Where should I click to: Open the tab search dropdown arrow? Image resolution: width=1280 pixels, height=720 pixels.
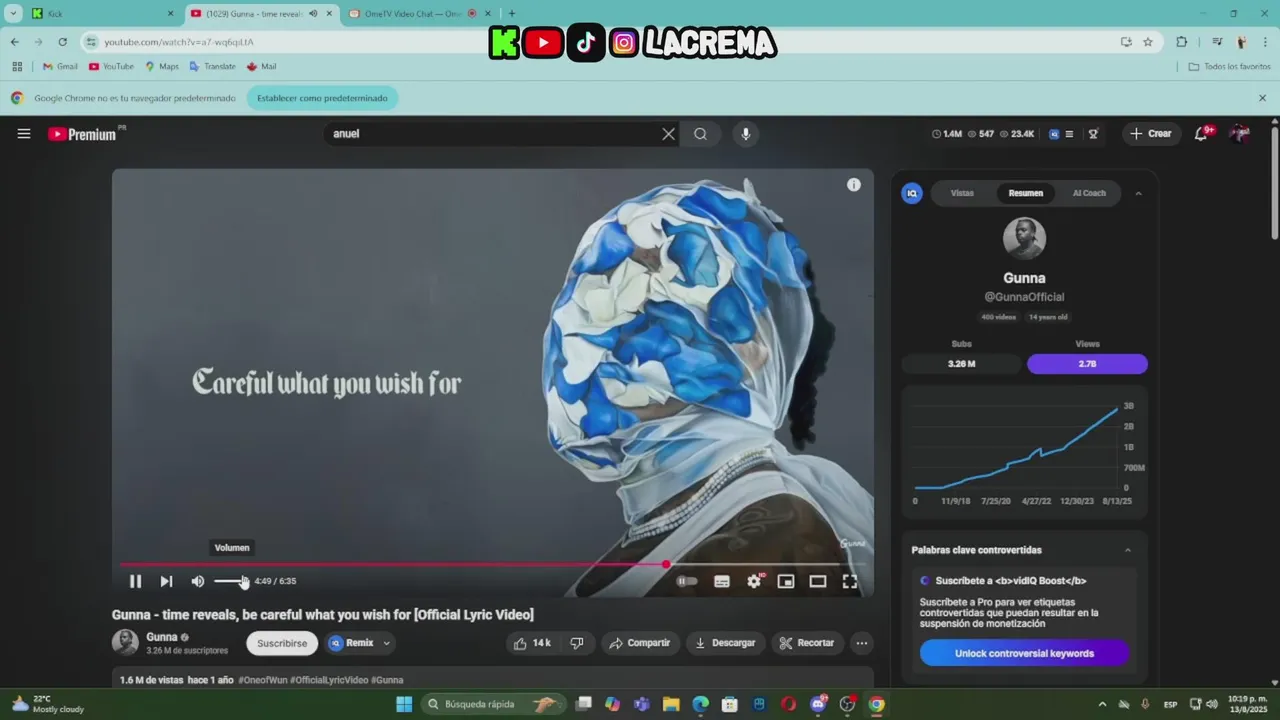coord(13,14)
